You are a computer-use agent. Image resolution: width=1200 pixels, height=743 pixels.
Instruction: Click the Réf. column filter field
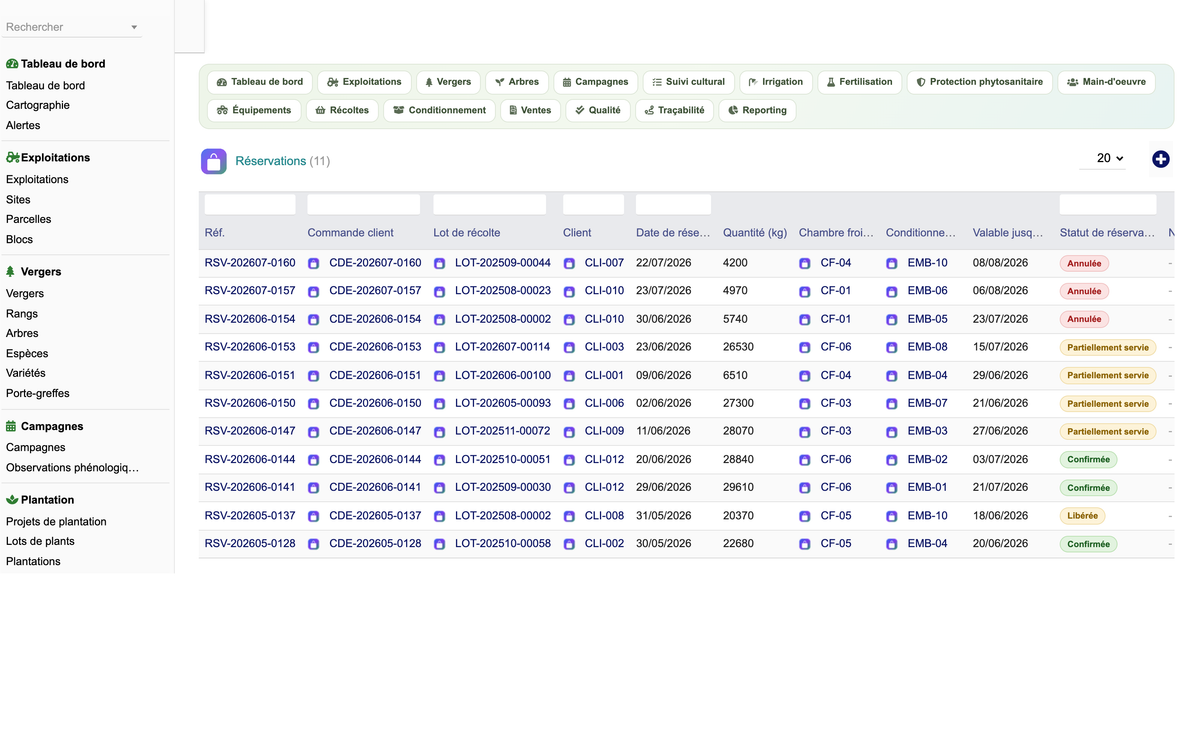point(250,204)
